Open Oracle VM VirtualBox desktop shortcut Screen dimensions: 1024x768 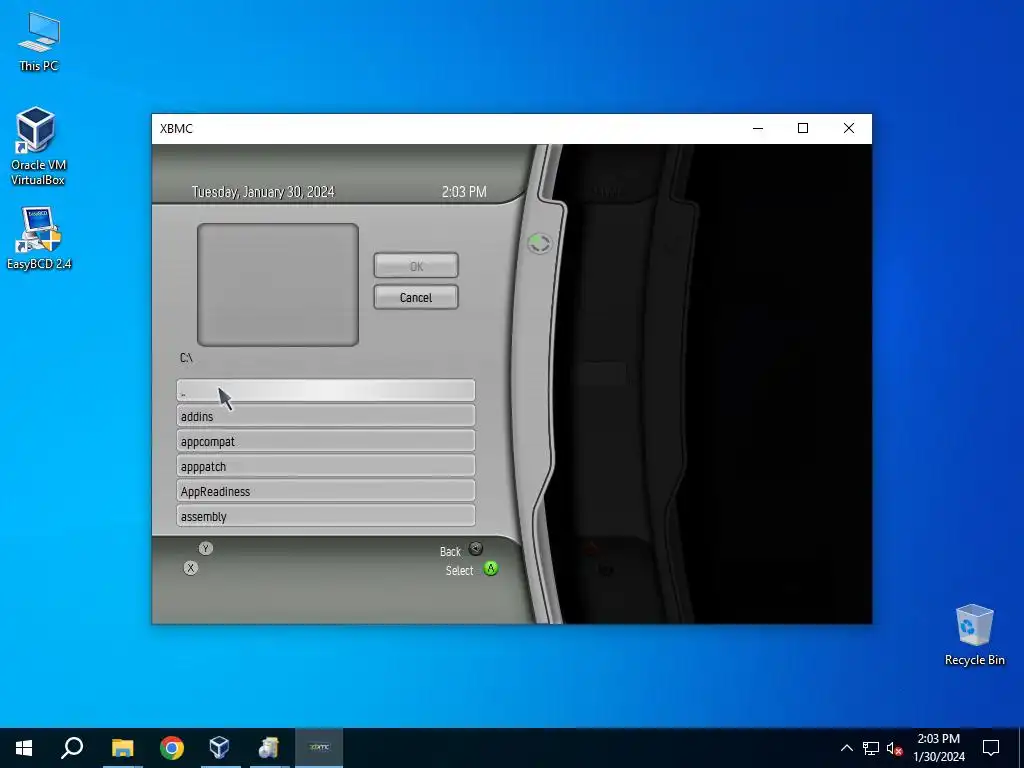[37, 146]
